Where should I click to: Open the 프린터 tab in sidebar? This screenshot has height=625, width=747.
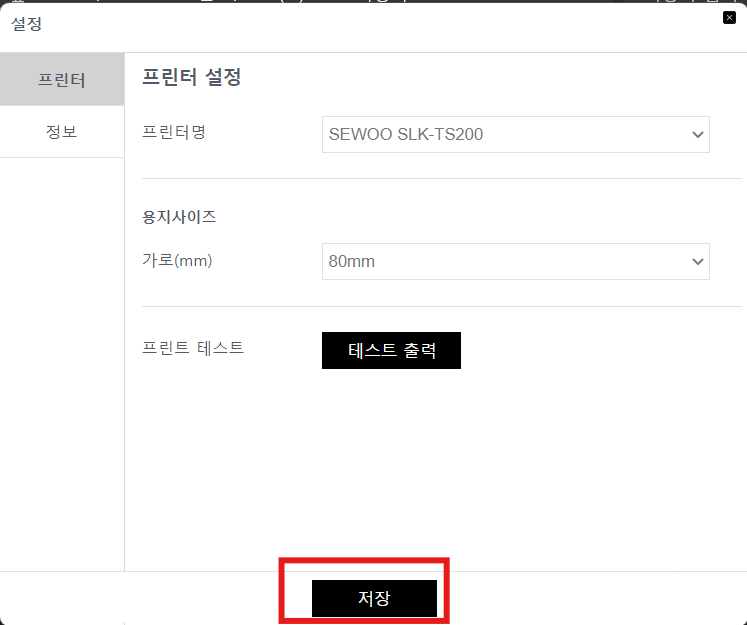[62, 79]
